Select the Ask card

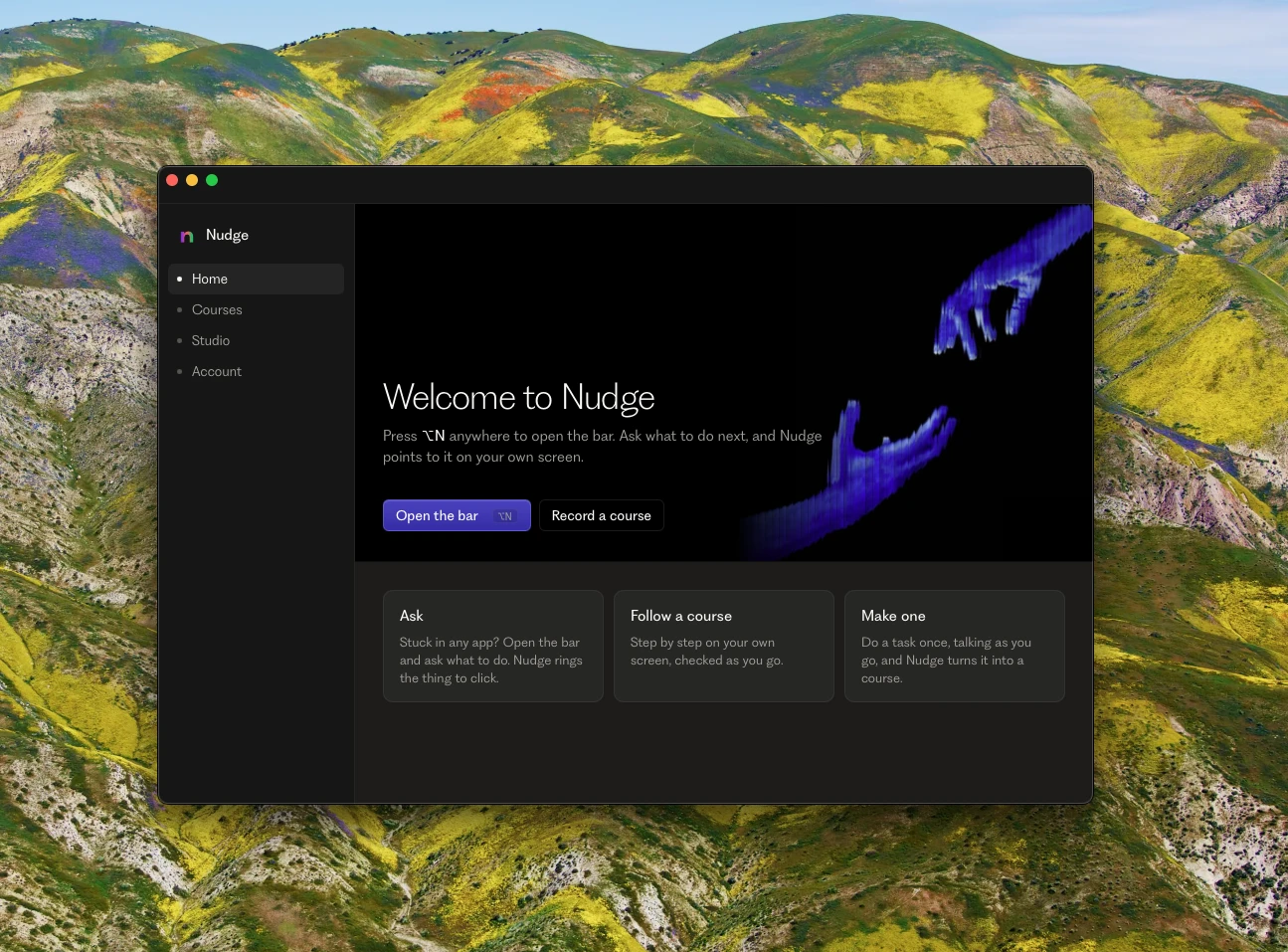coord(493,646)
